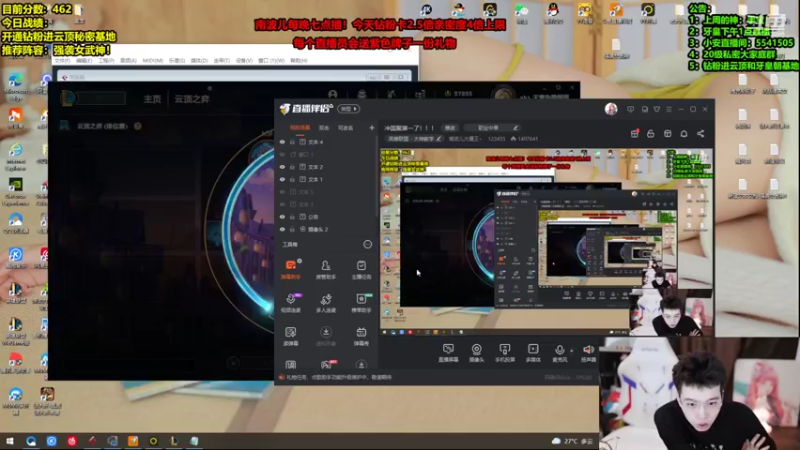Viewport: 800px width, 450px height.
Task: Select the 文本 1 source row
Action: point(327,180)
